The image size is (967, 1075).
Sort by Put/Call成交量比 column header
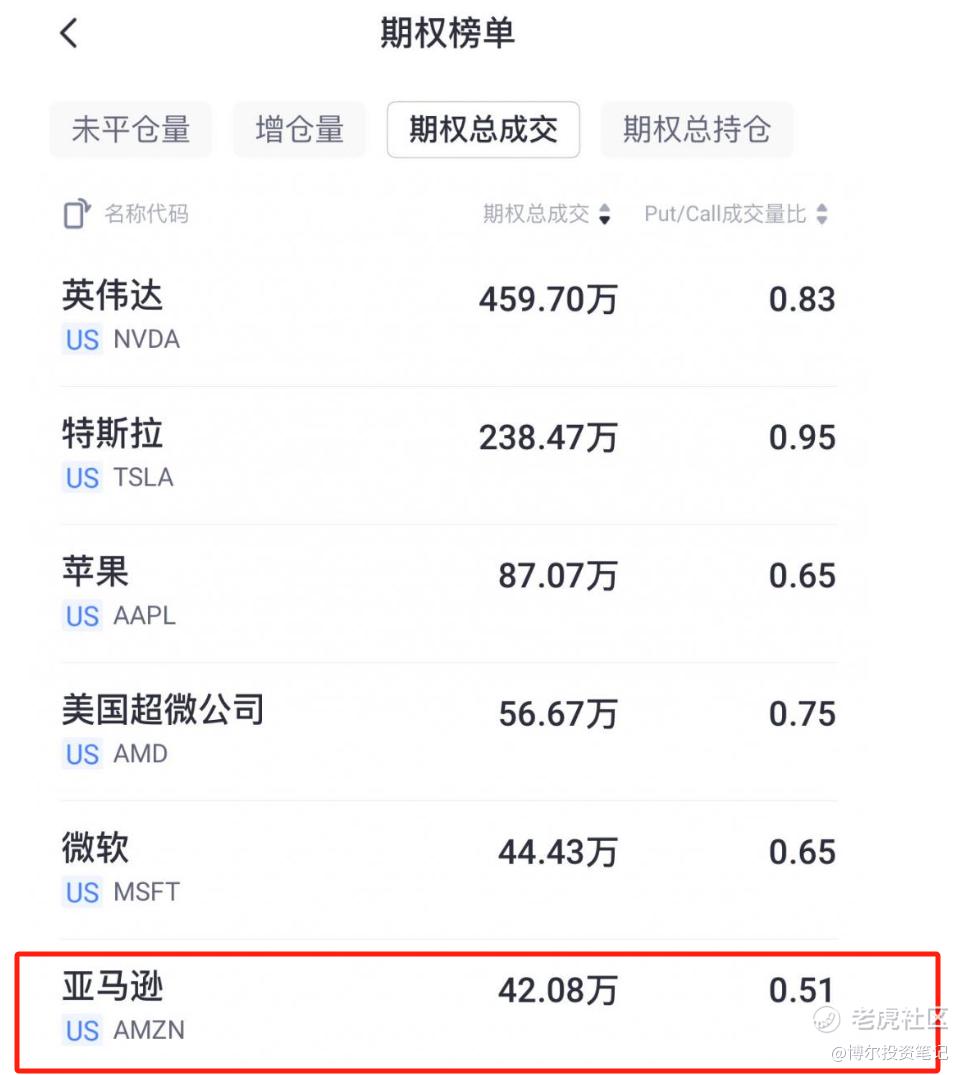(x=725, y=214)
